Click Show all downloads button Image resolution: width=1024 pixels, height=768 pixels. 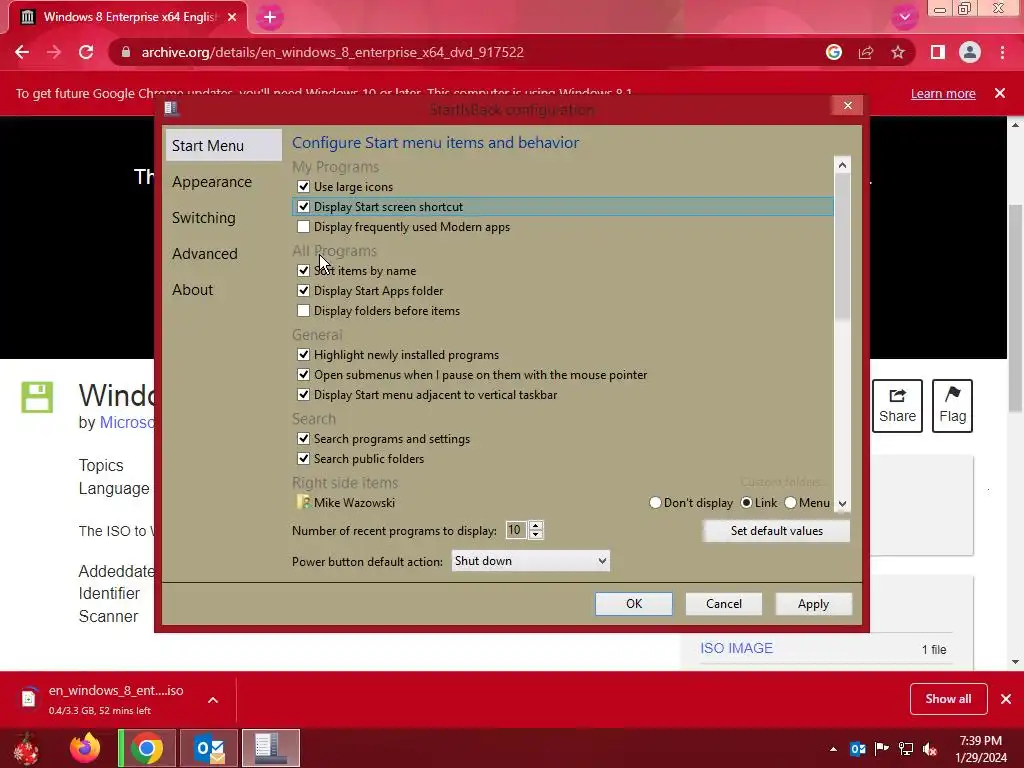pyautogui.click(x=948, y=699)
